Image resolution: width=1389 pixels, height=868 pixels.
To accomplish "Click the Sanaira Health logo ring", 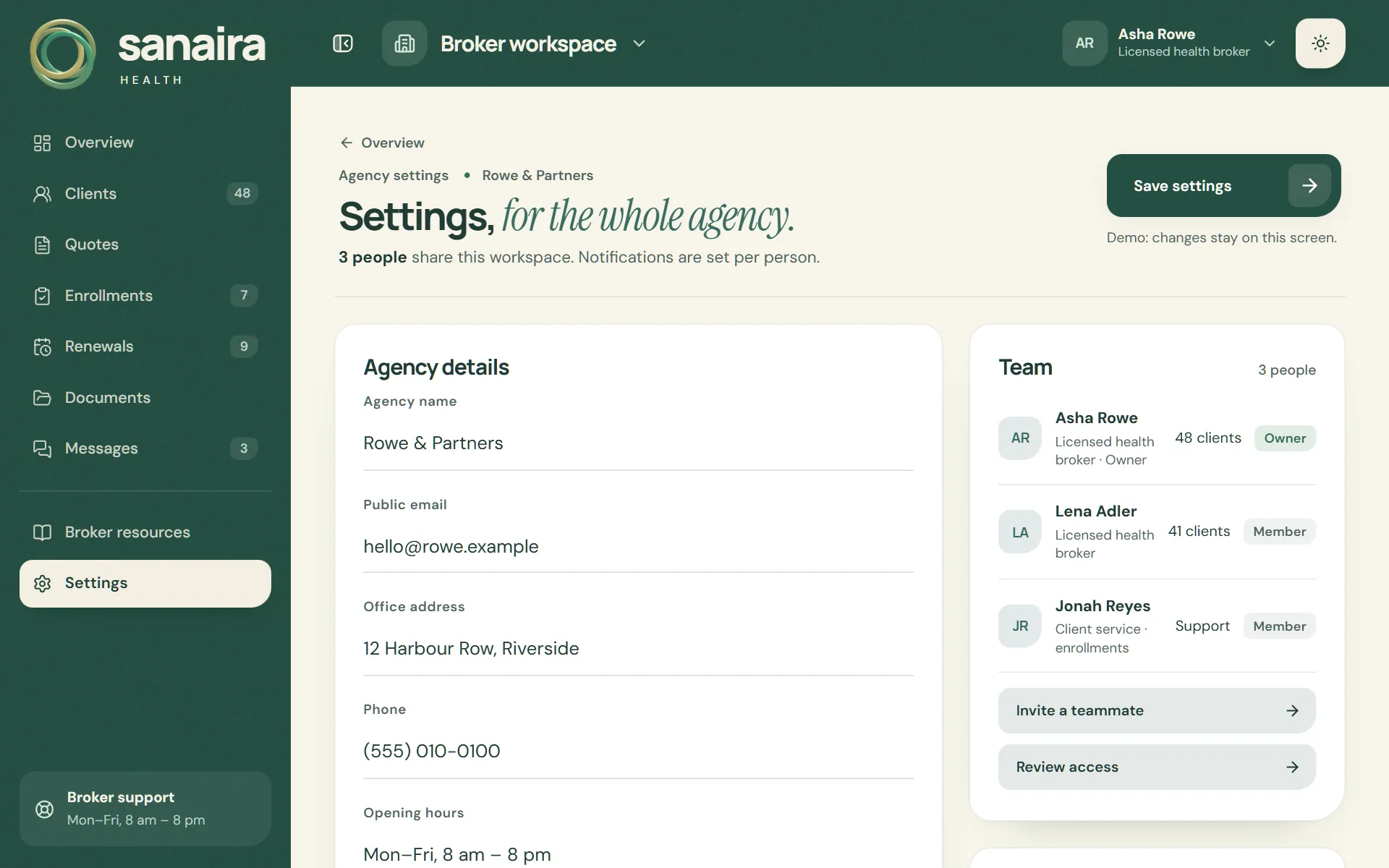I will pos(63,54).
